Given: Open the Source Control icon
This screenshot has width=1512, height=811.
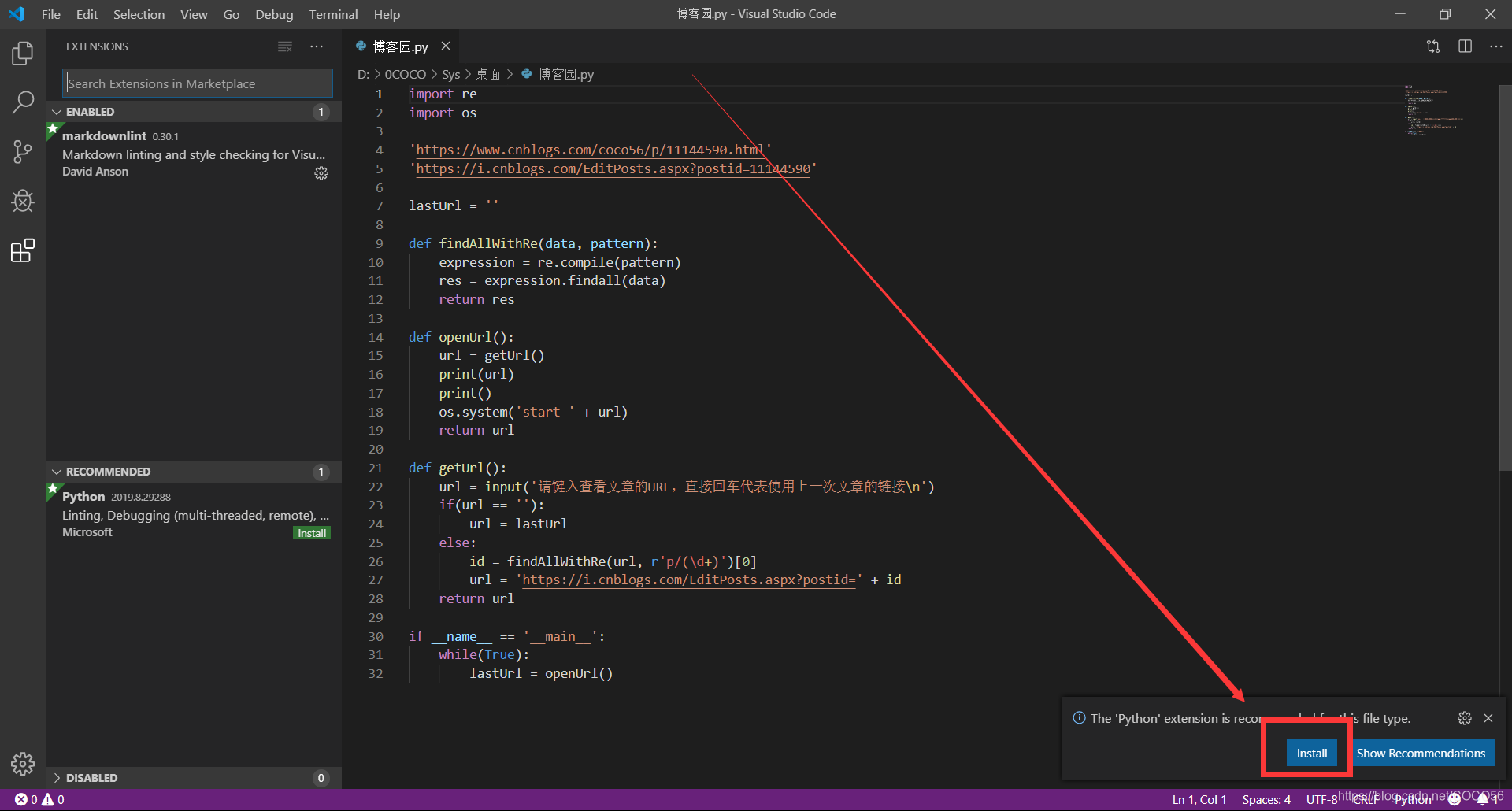Looking at the screenshot, I should click(x=22, y=151).
